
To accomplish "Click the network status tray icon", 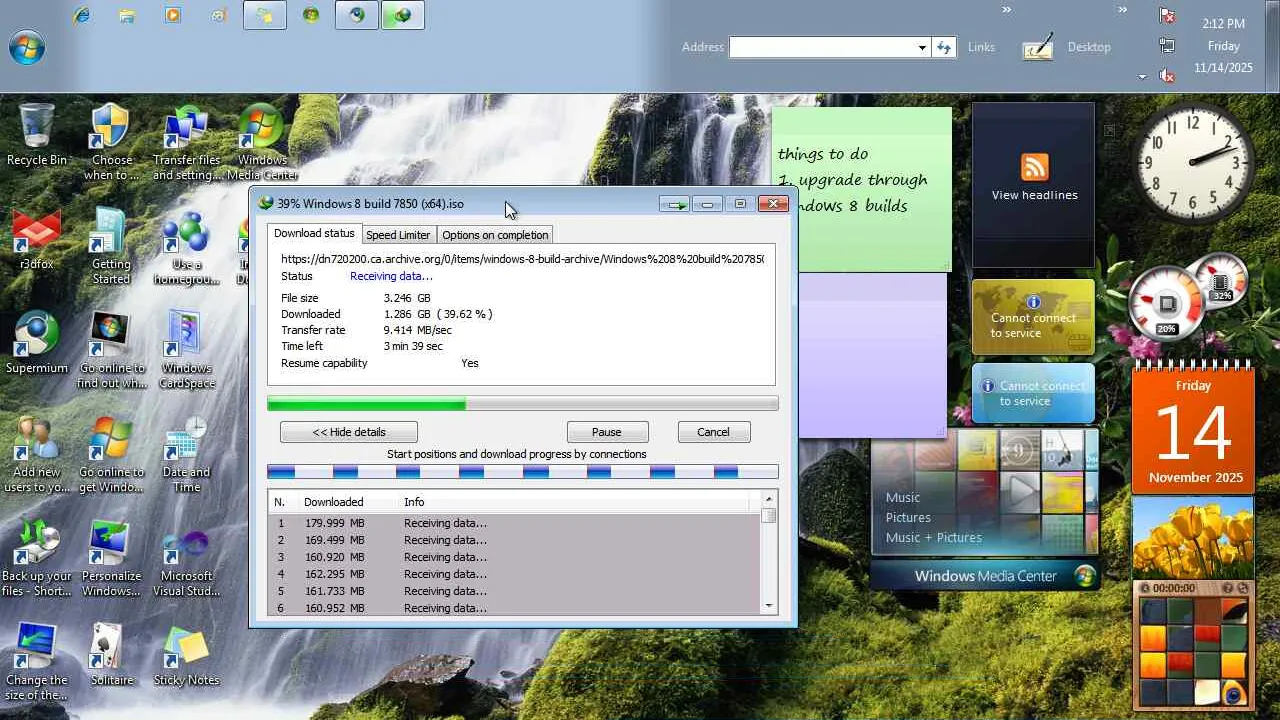I will click(1167, 45).
